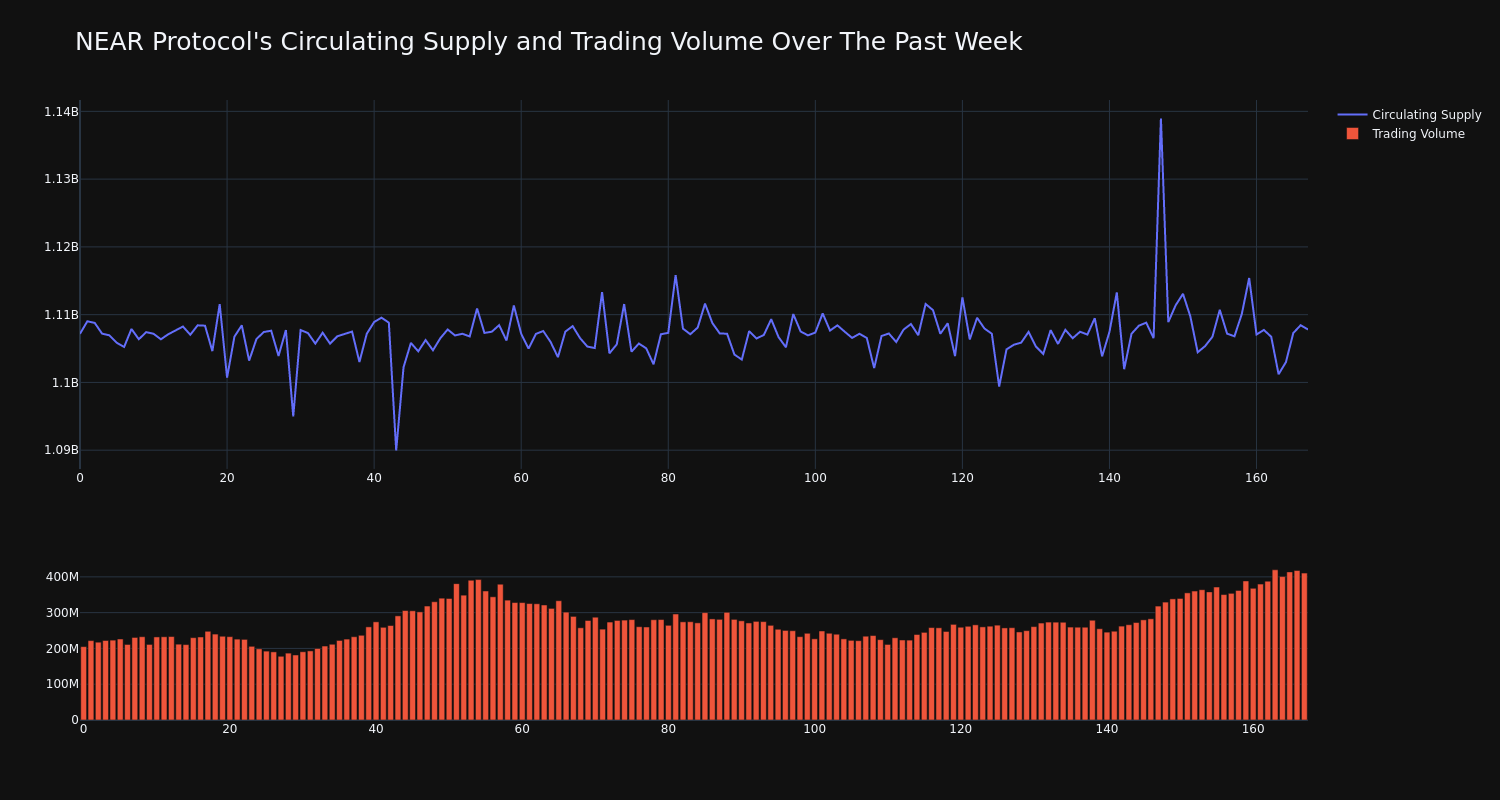Click the 300M volume axis label
The width and height of the screenshot is (1500, 800).
click(x=62, y=613)
